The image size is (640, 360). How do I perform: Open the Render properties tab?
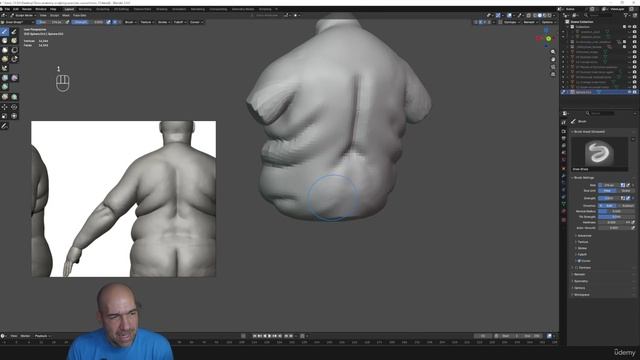[564, 131]
